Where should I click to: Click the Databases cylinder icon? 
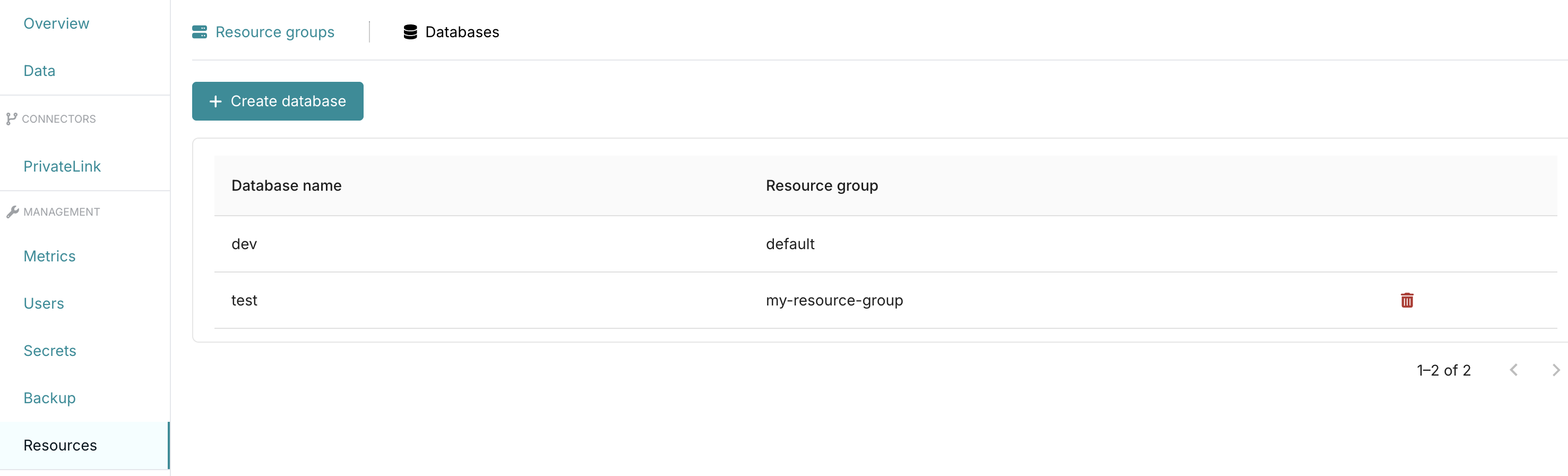click(x=410, y=32)
